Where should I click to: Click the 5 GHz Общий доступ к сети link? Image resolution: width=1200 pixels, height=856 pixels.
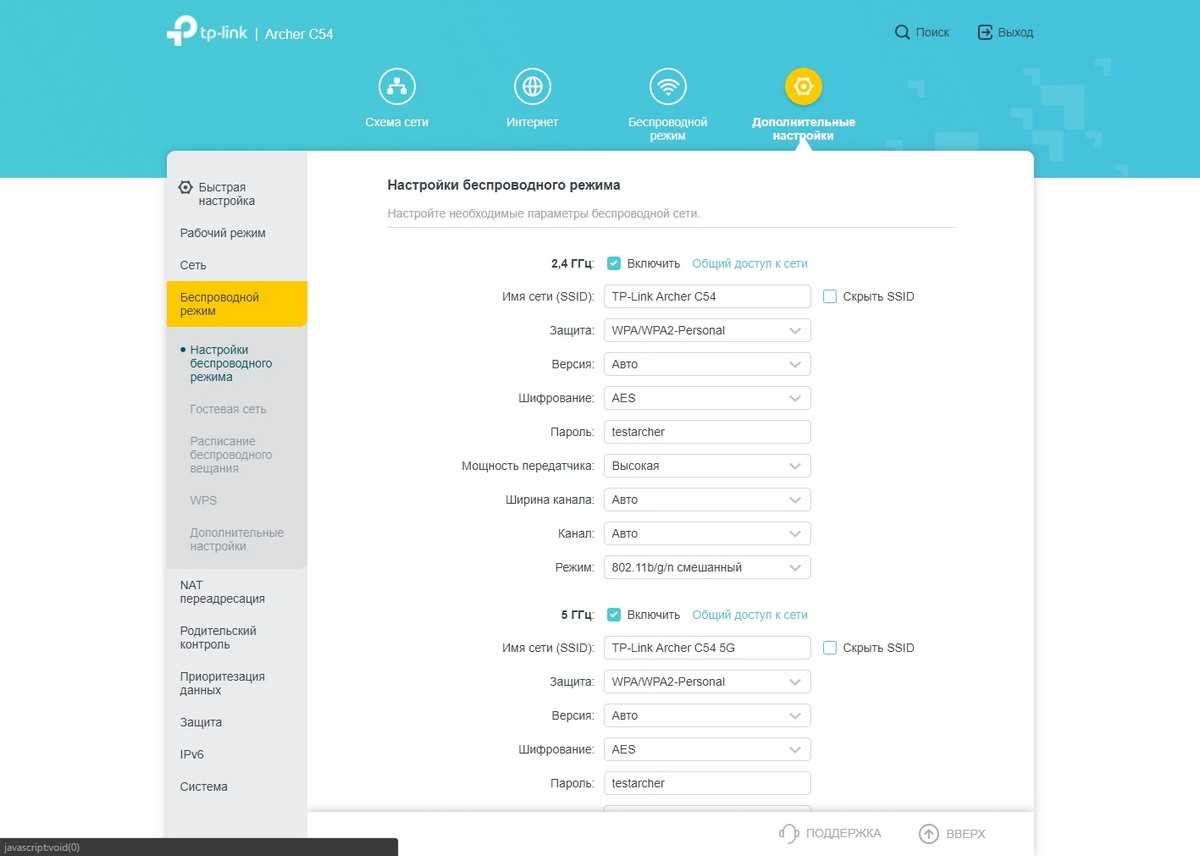(749, 615)
